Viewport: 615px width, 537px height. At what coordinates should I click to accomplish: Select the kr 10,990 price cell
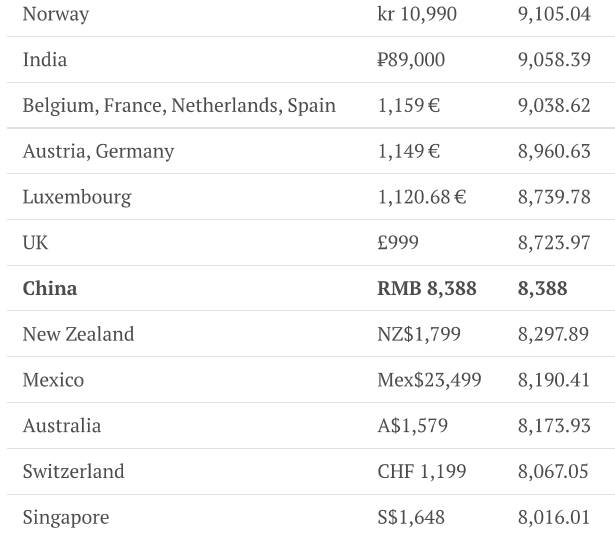coord(417,14)
